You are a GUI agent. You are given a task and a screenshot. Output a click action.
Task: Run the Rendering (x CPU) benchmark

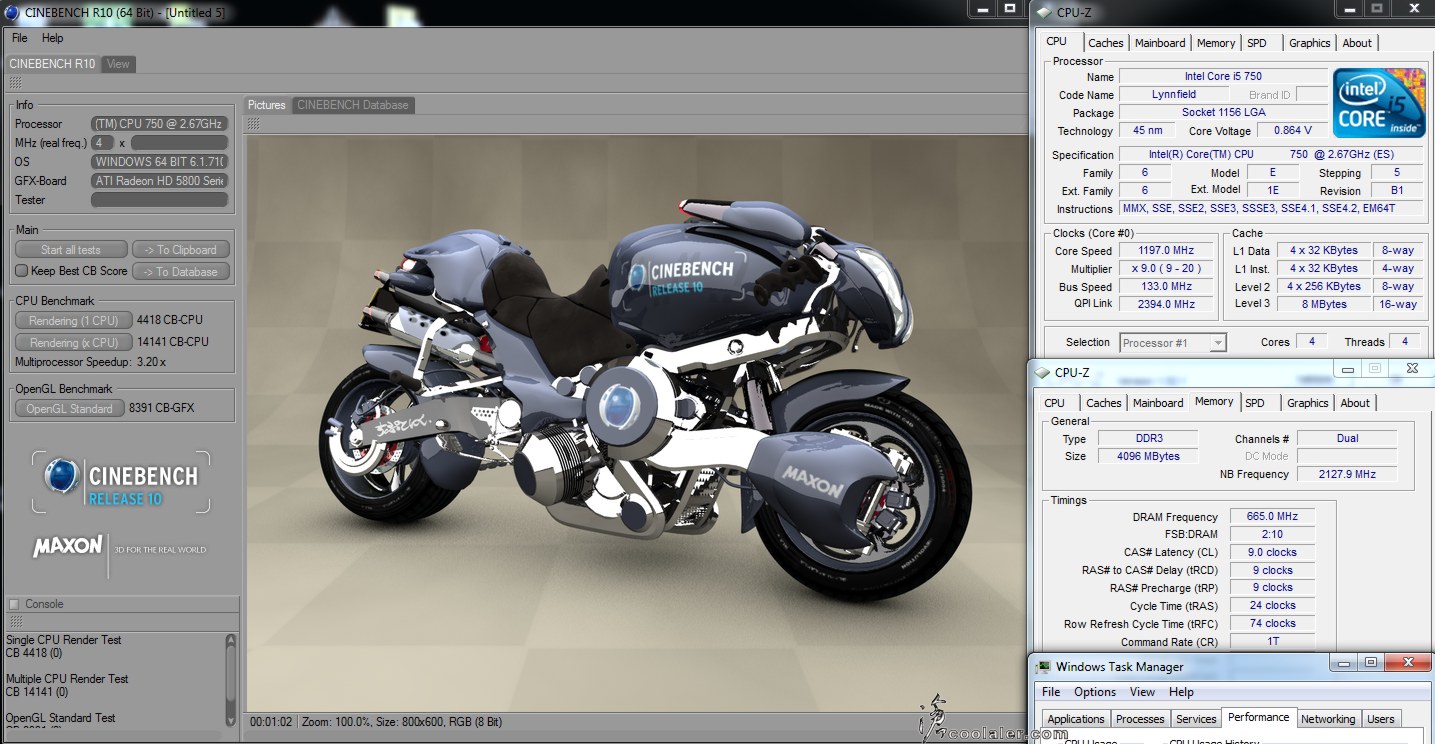click(x=74, y=342)
